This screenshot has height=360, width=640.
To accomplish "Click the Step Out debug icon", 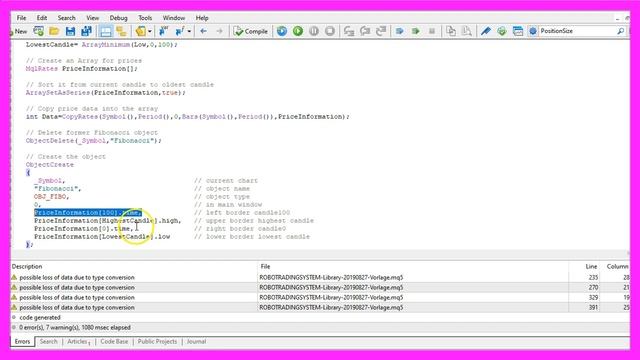I will coord(381,31).
